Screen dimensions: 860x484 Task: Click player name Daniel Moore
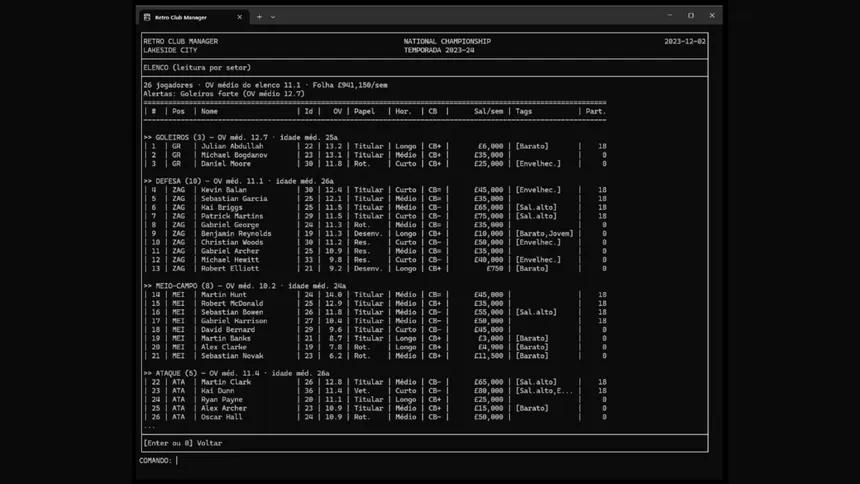pyautogui.click(x=226, y=164)
